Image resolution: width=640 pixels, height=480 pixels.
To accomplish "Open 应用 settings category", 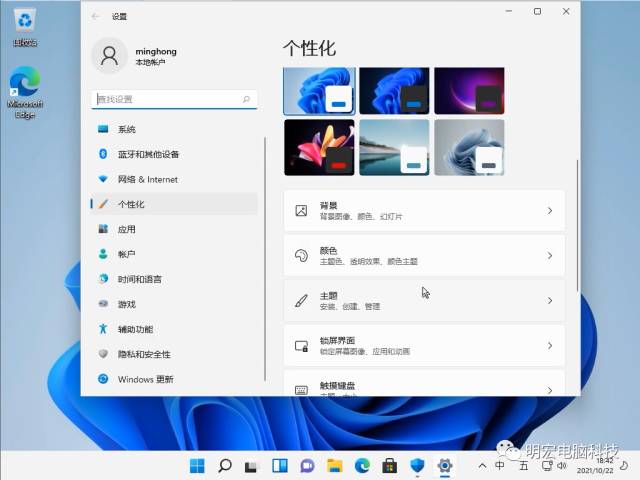I will pos(175,229).
